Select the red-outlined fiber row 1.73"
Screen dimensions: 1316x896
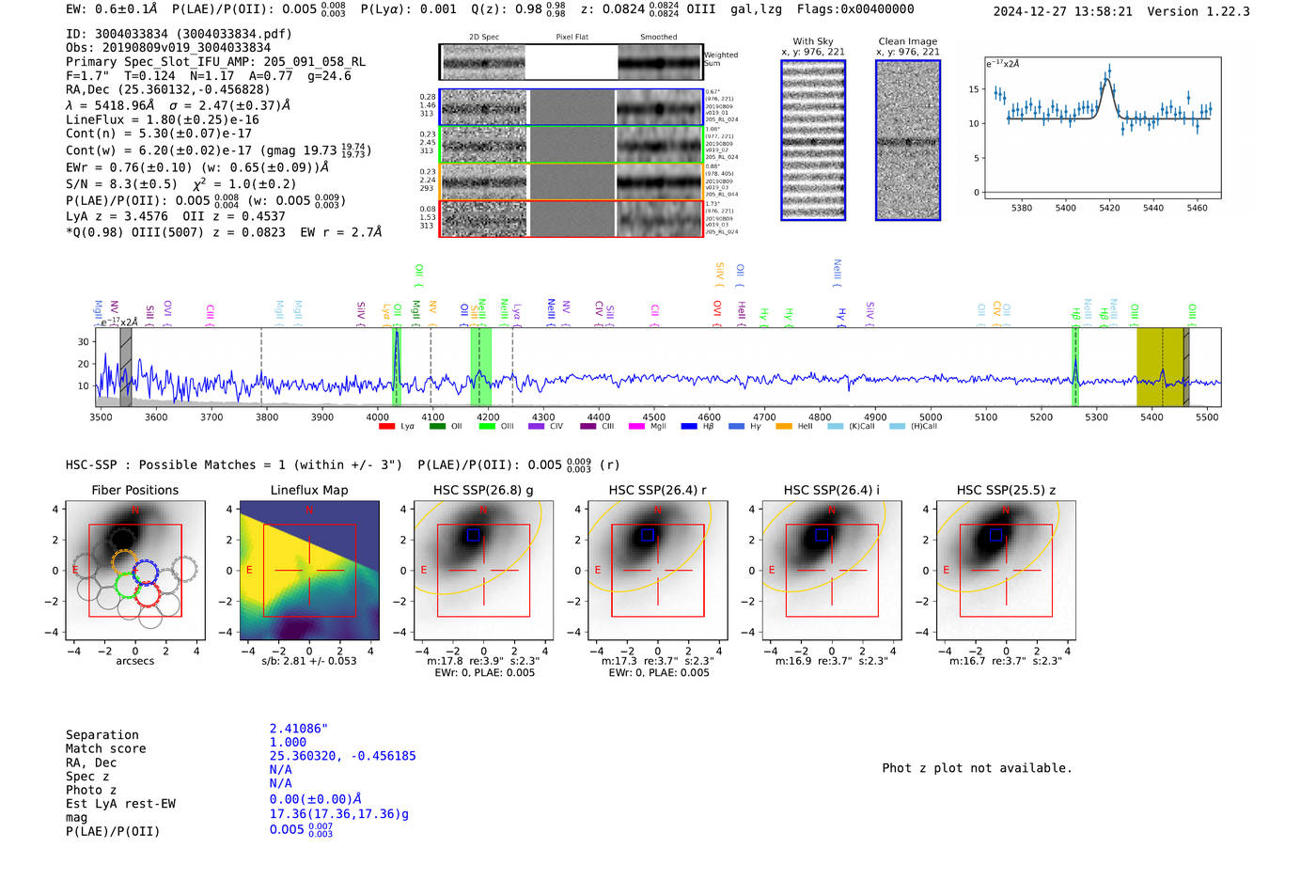pyautogui.click(x=571, y=218)
